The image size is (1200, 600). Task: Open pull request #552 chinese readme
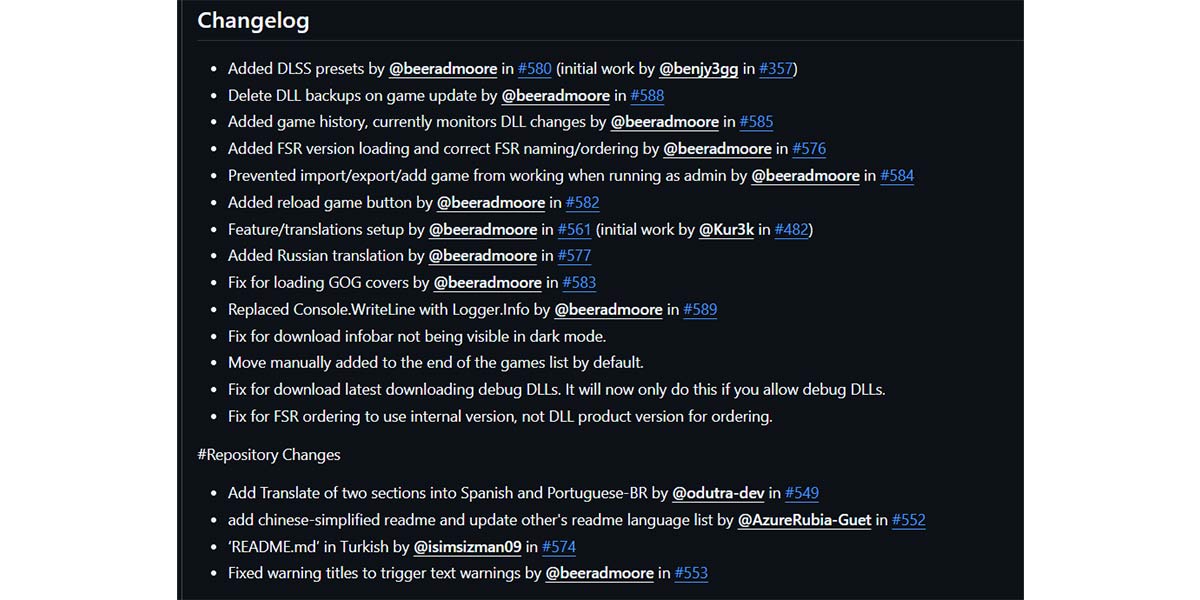(909, 520)
